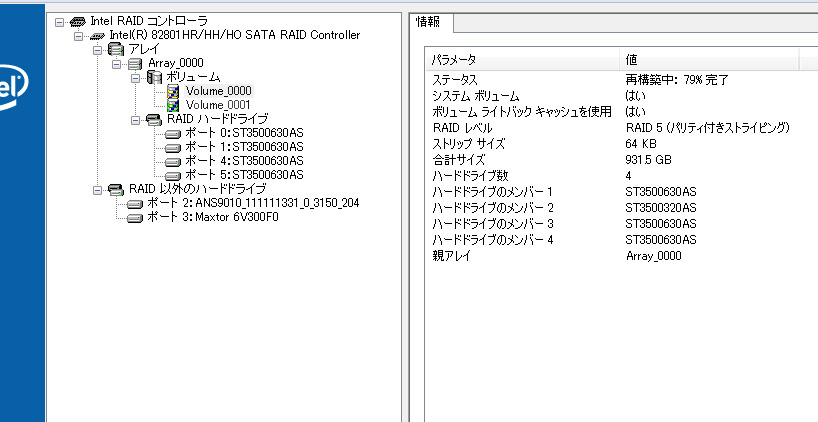Collapse the Array_0000 tree node
Screen dimensions: 818x422
pos(117,64)
